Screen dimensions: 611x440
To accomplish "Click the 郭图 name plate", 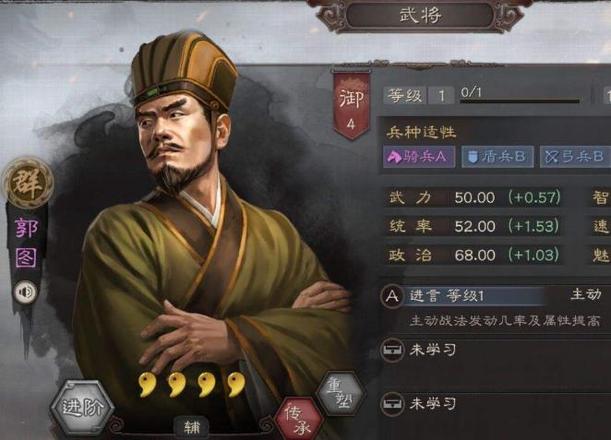I will (x=26, y=242).
